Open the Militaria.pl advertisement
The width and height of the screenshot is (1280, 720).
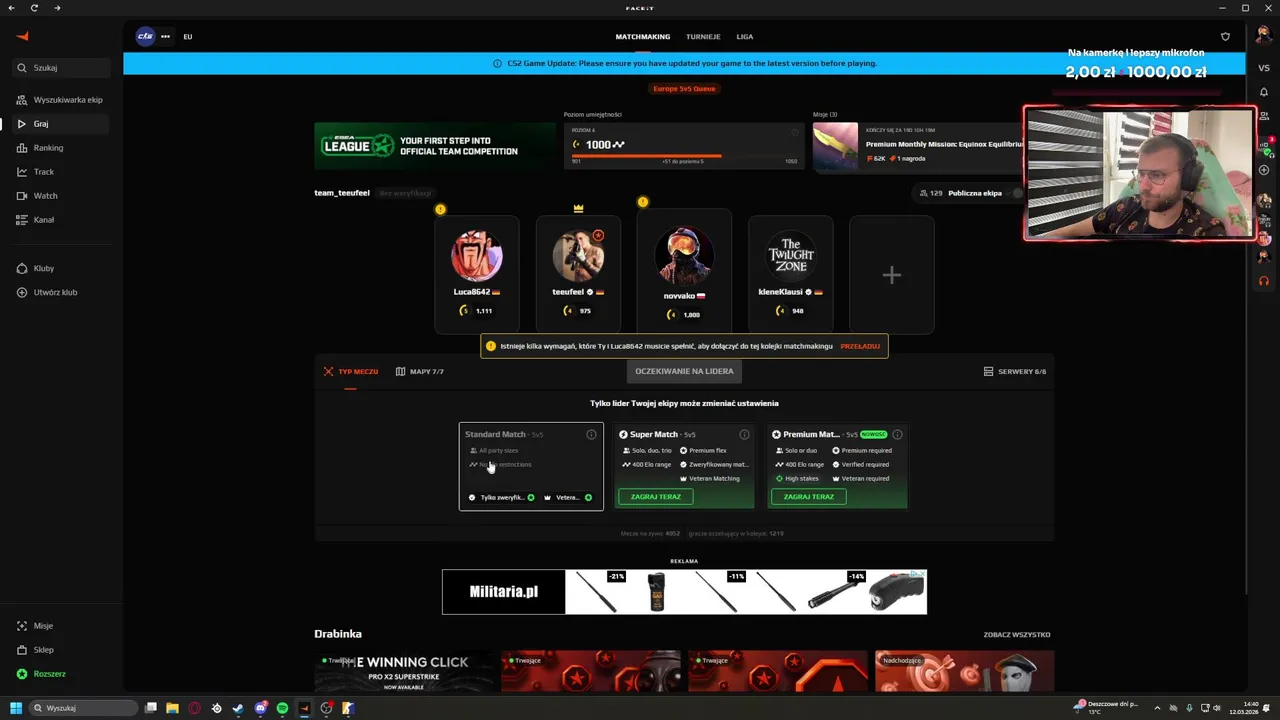click(684, 592)
